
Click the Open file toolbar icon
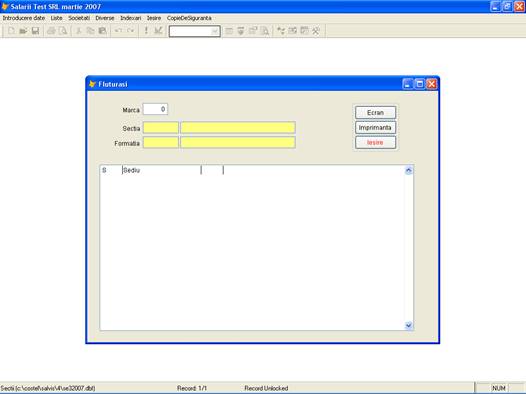coord(23,31)
